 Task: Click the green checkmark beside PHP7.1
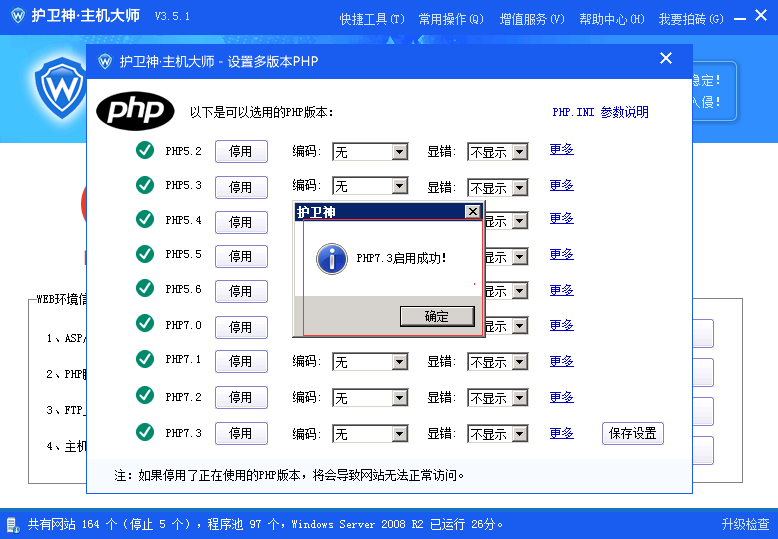point(145,359)
